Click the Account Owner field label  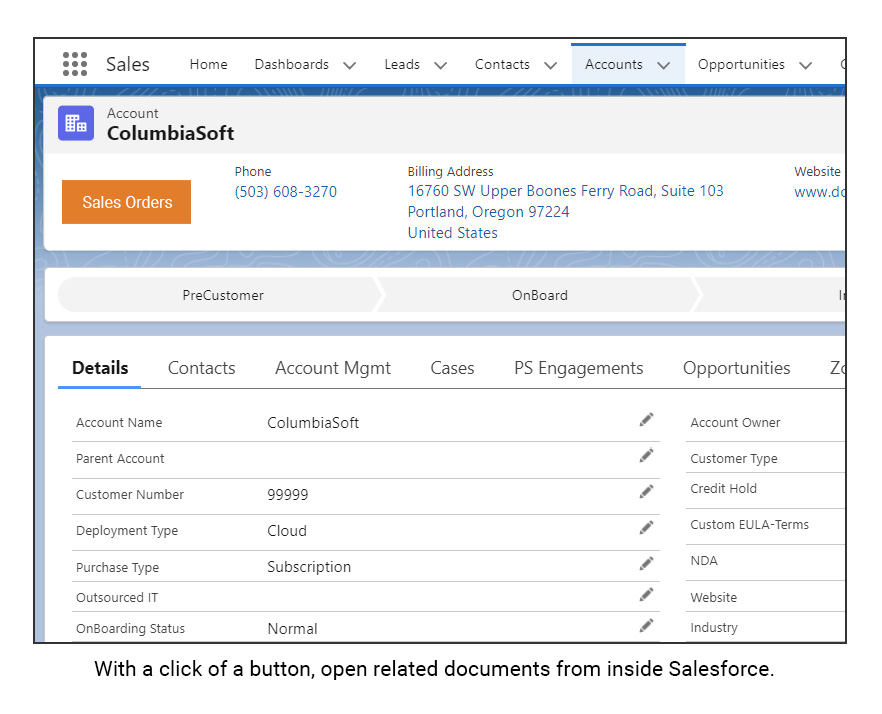735,423
